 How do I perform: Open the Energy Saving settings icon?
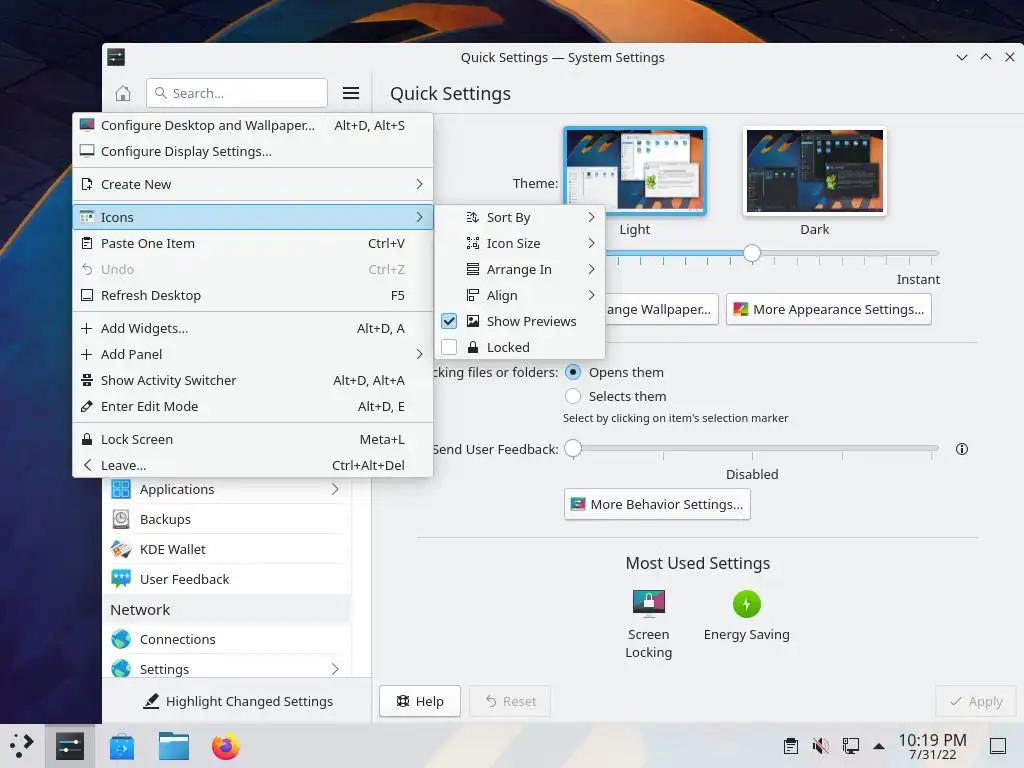[746, 603]
